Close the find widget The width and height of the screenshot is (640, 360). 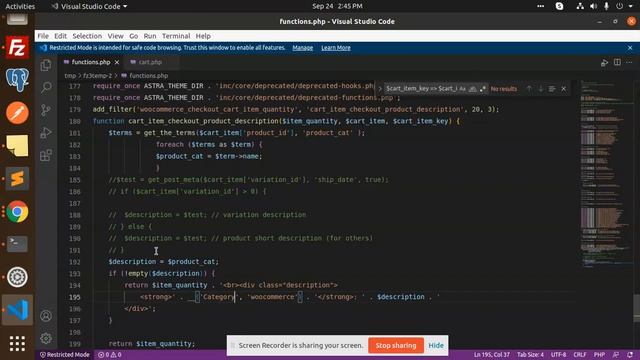pos(564,89)
